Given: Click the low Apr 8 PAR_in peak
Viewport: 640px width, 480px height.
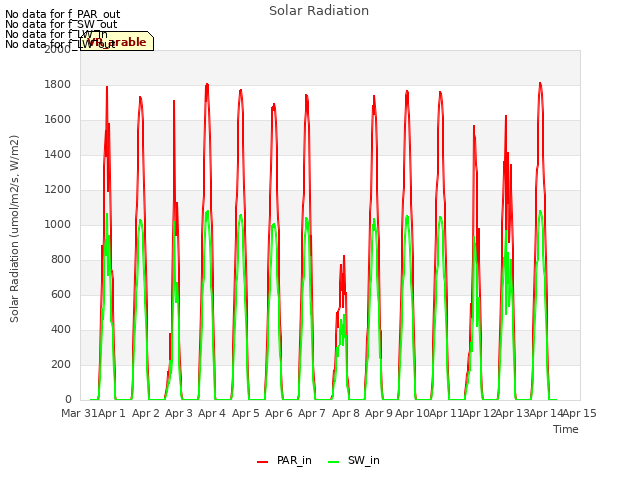Looking at the screenshot, I should [344, 256].
